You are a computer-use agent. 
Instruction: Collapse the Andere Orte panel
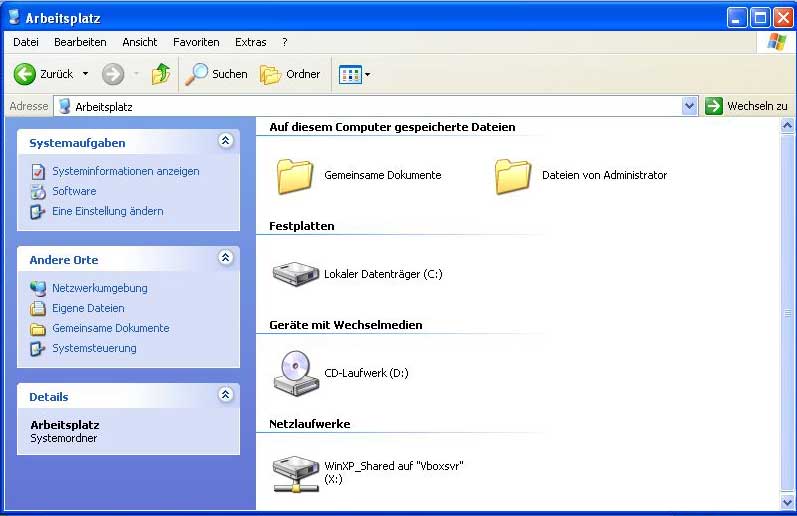pyautogui.click(x=226, y=257)
